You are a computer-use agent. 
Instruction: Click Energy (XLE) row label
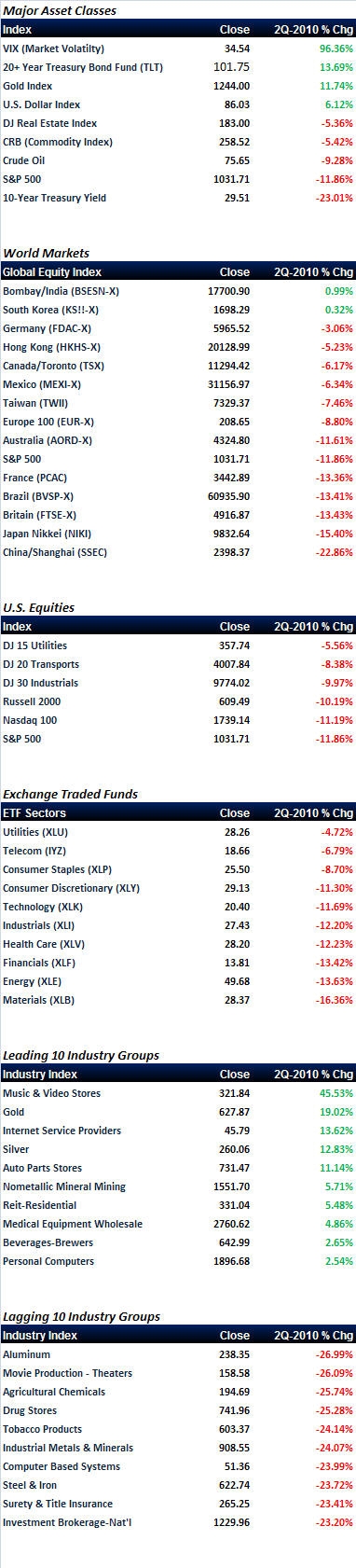pyautogui.click(x=33, y=981)
